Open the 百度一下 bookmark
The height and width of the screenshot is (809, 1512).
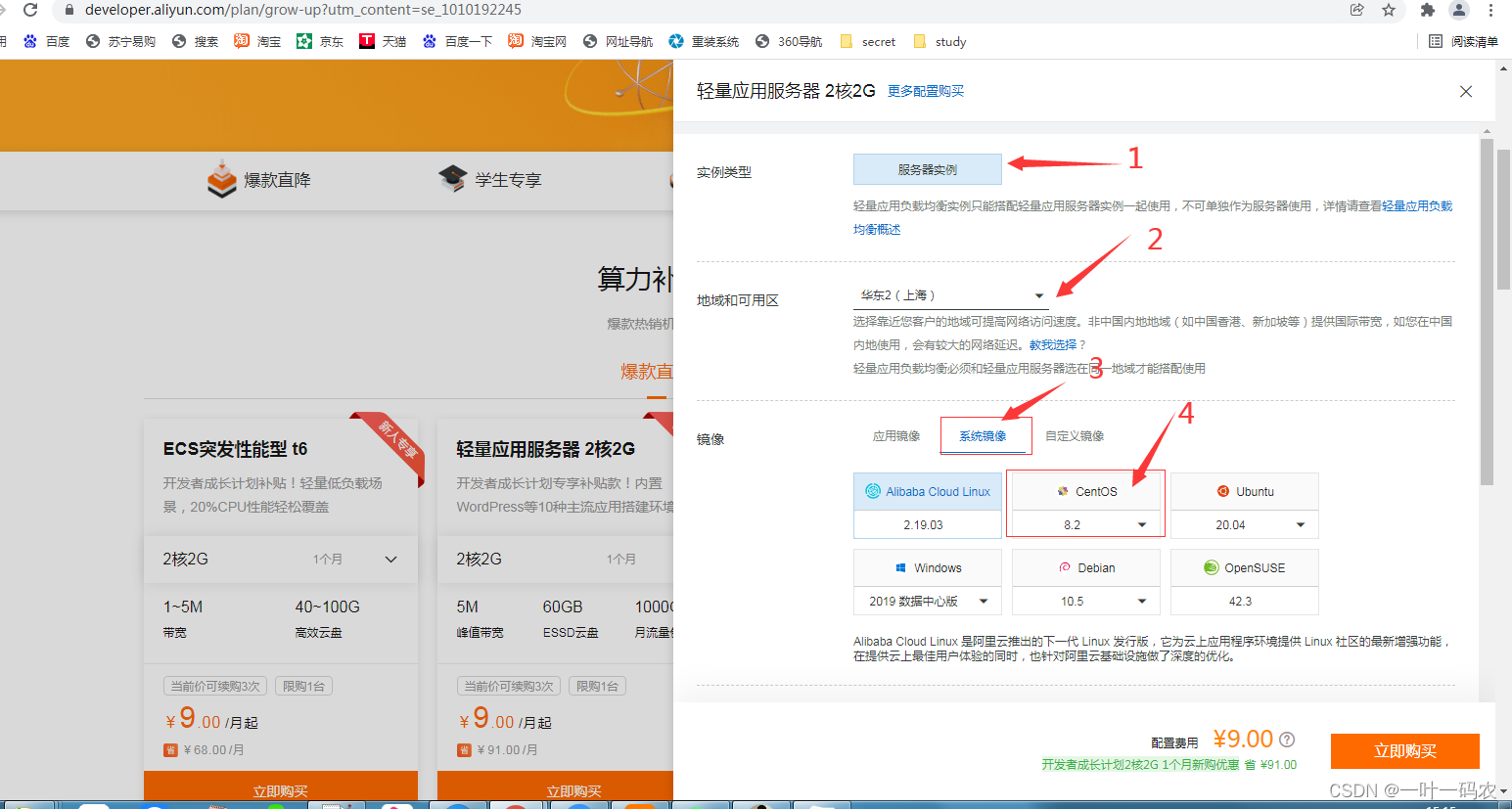click(458, 41)
